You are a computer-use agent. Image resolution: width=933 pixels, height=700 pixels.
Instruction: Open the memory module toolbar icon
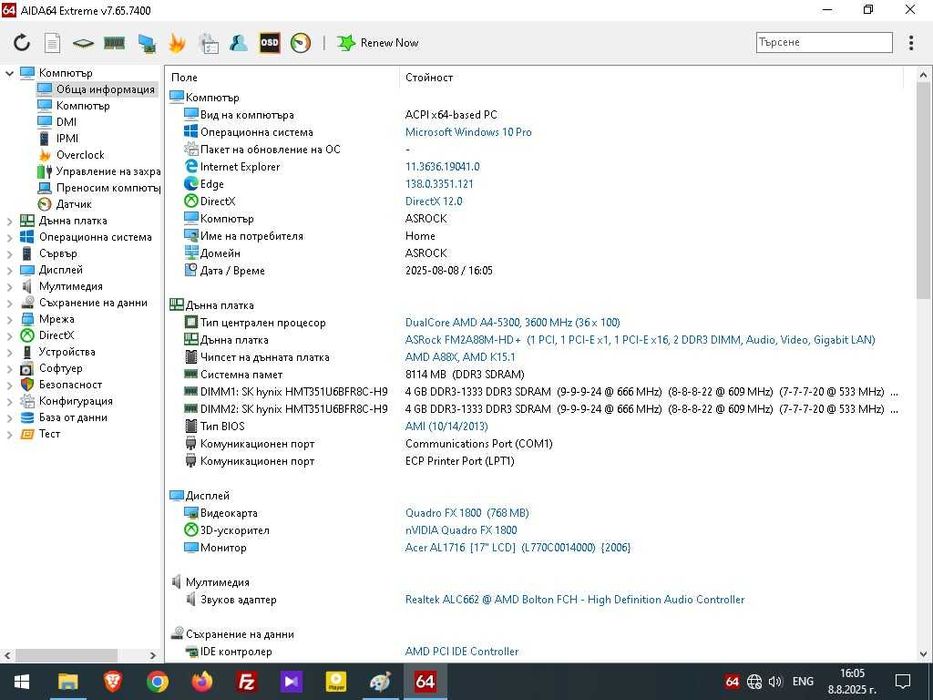click(114, 43)
